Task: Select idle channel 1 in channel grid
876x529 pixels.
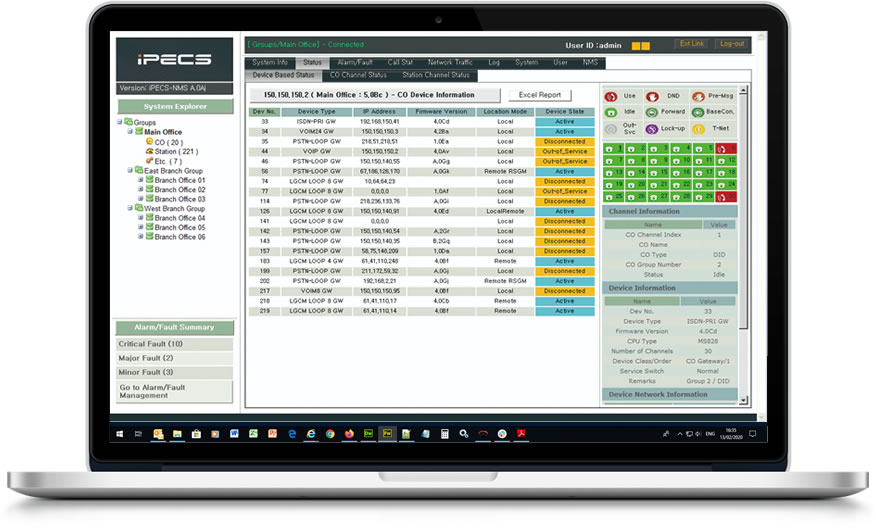Action: coord(614,149)
